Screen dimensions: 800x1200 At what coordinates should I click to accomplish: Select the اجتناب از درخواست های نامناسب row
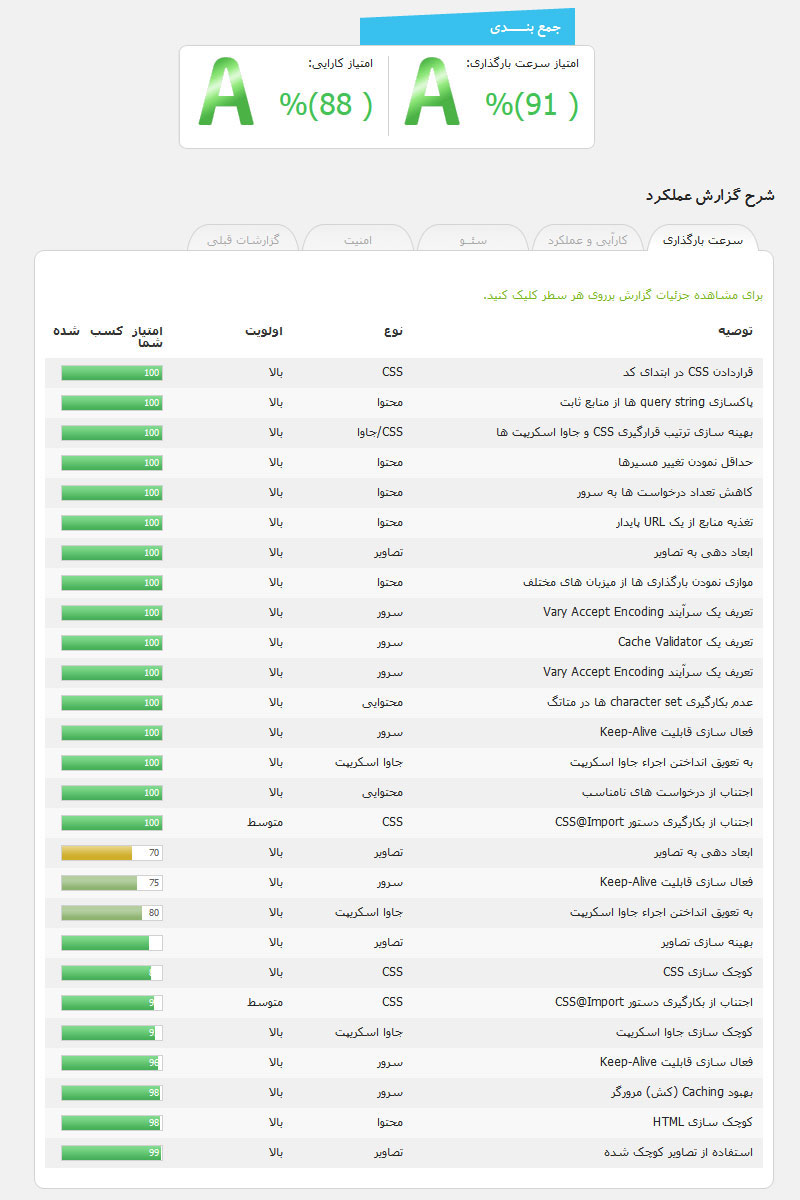[x=404, y=793]
